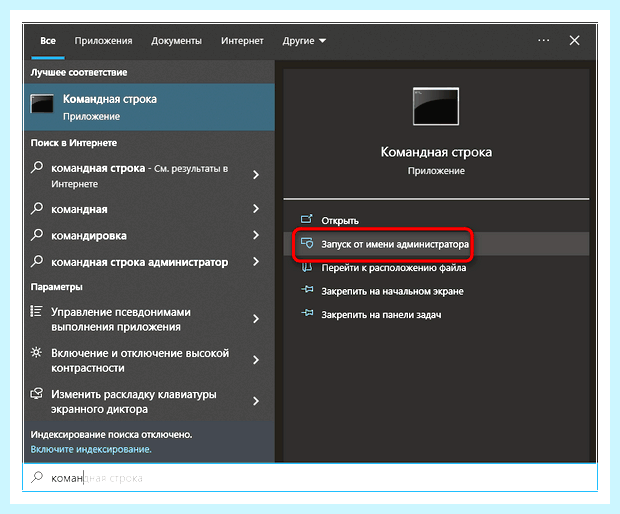Image resolution: width=620 pixels, height=514 pixels.
Task: Open the Документы tab
Action: tap(176, 41)
